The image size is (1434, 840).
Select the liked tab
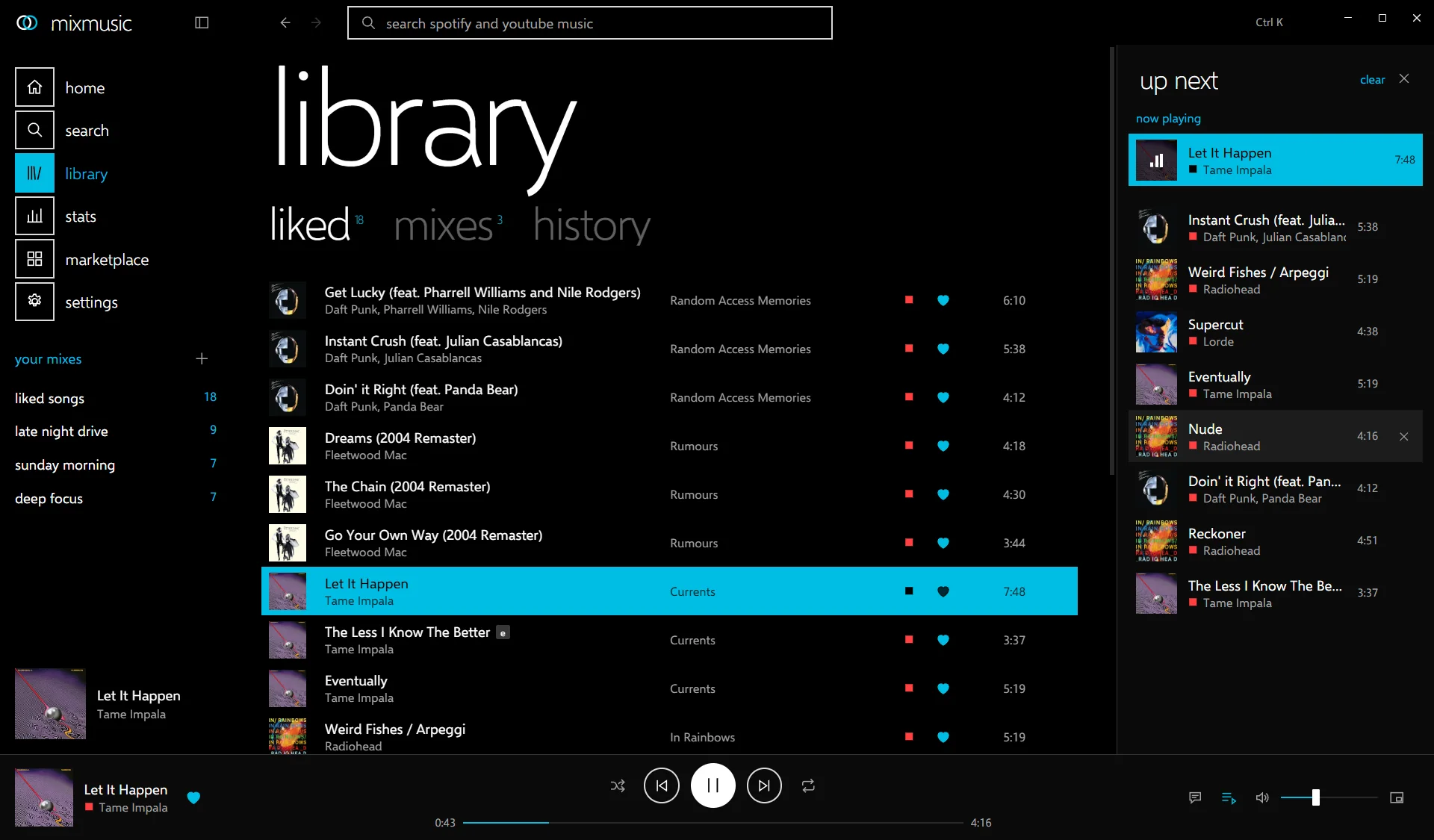tap(309, 224)
